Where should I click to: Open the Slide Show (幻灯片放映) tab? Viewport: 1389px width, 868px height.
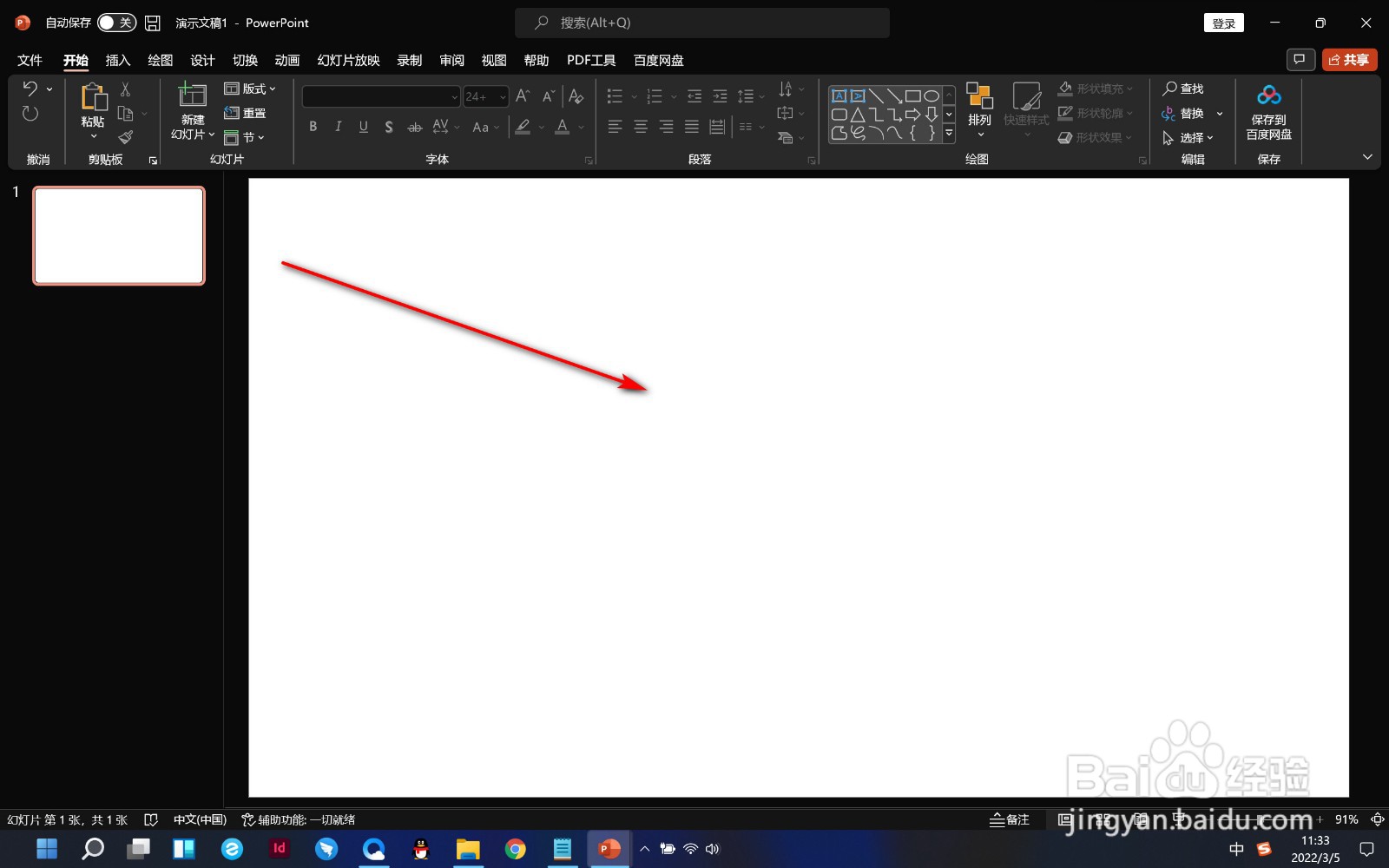pyautogui.click(x=348, y=60)
